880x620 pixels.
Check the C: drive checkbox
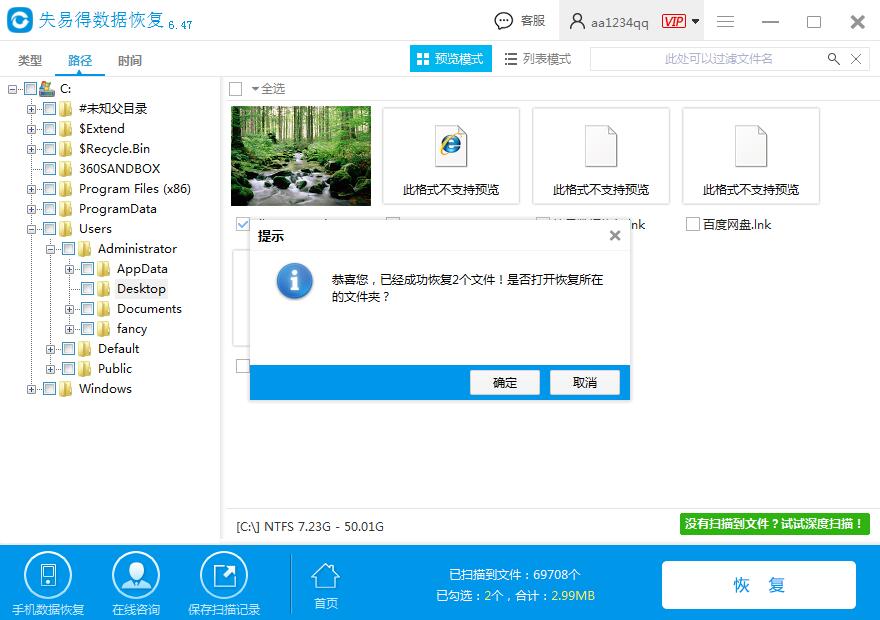(x=30, y=89)
